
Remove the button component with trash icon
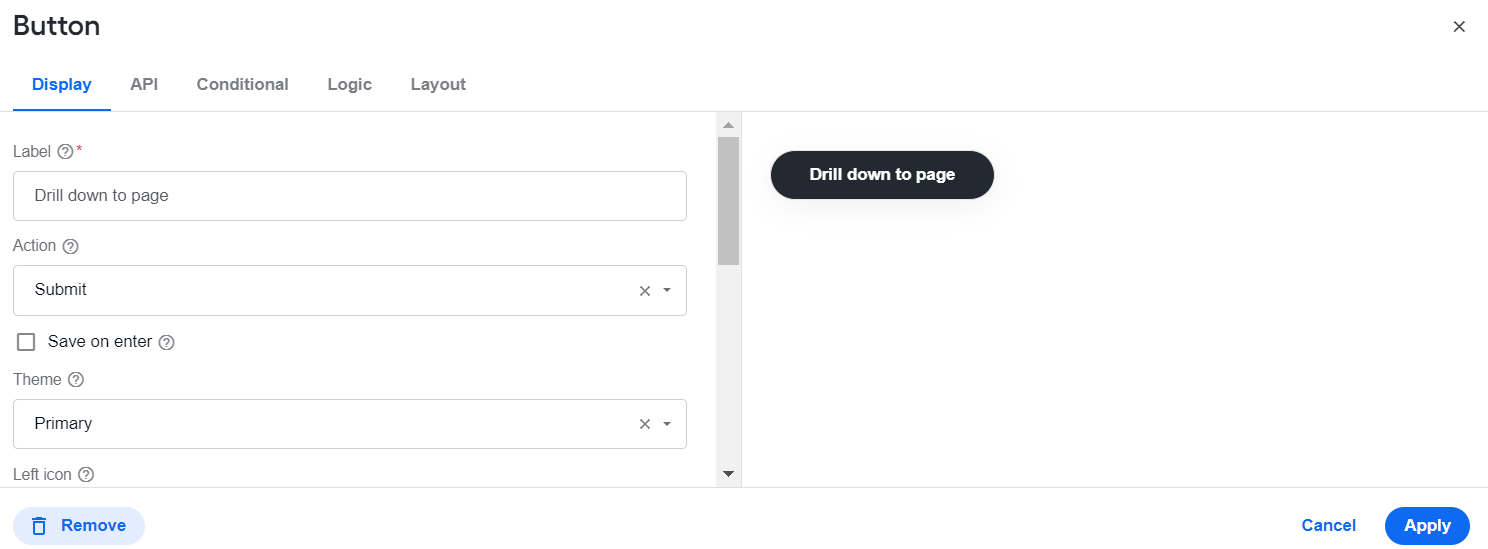pyautogui.click(x=79, y=526)
